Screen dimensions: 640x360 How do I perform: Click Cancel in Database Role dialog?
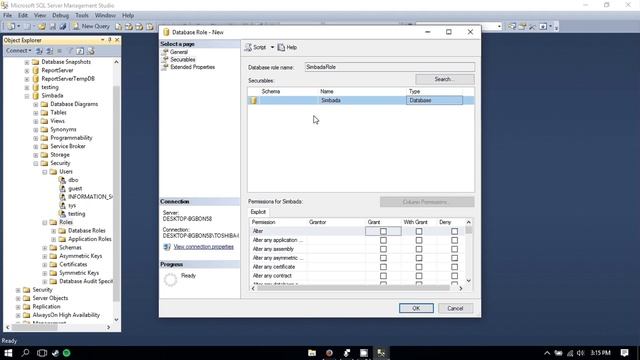(455, 308)
